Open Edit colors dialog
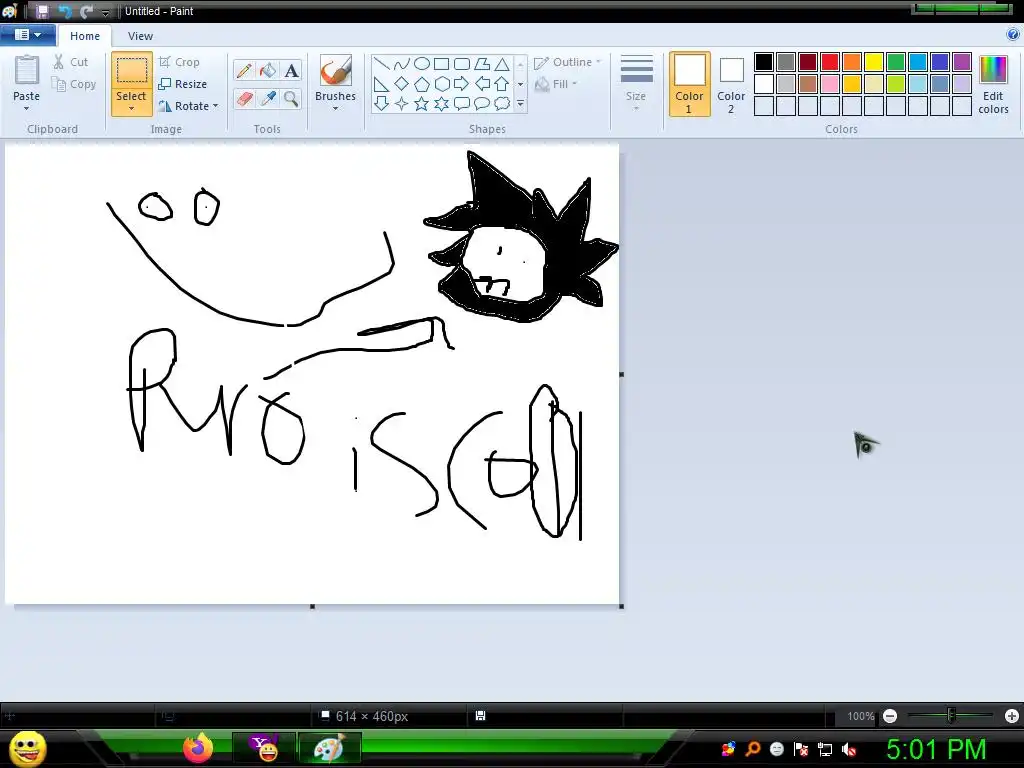The width and height of the screenshot is (1024, 768). (x=993, y=84)
